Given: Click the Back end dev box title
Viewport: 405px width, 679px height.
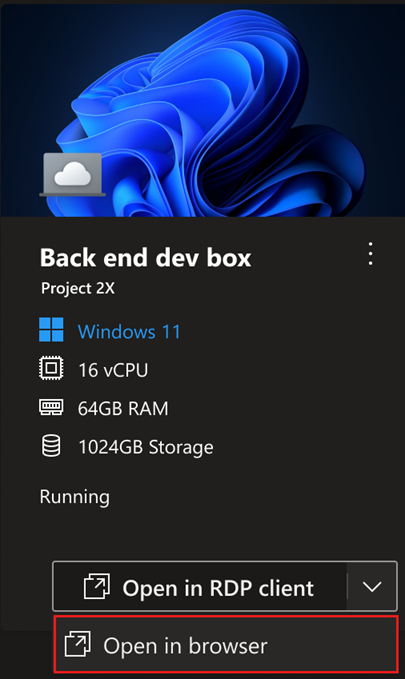Looking at the screenshot, I should click(146, 258).
